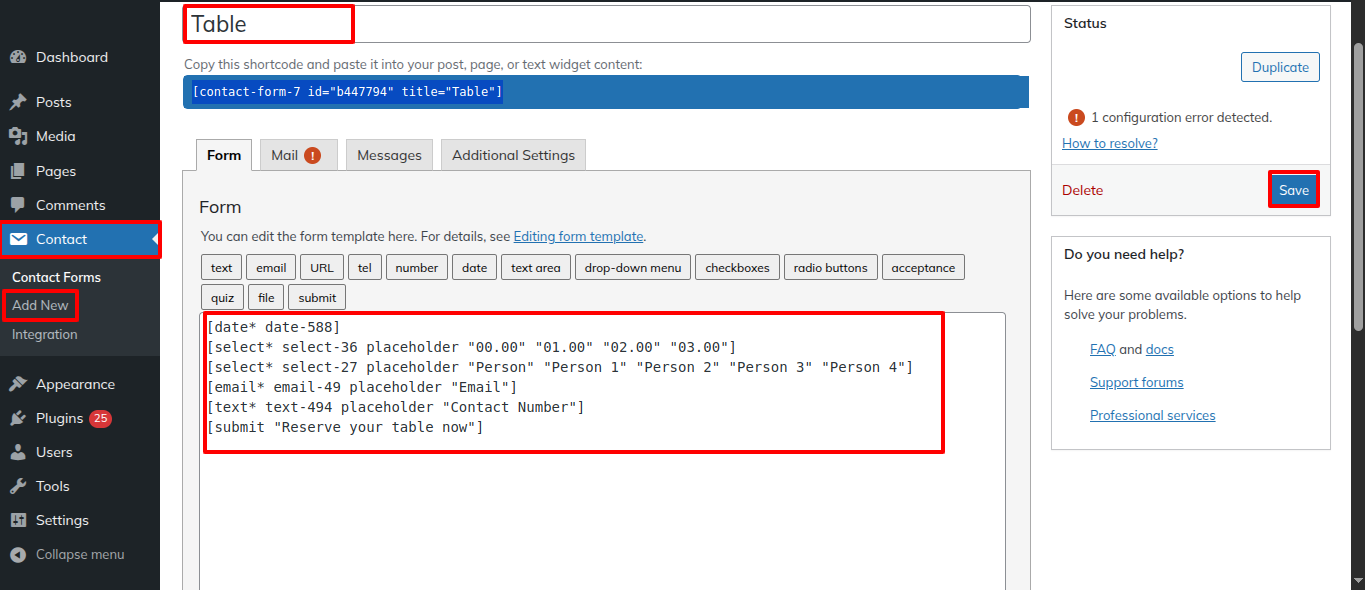
Task: Insert a tel form tag
Action: (365, 267)
